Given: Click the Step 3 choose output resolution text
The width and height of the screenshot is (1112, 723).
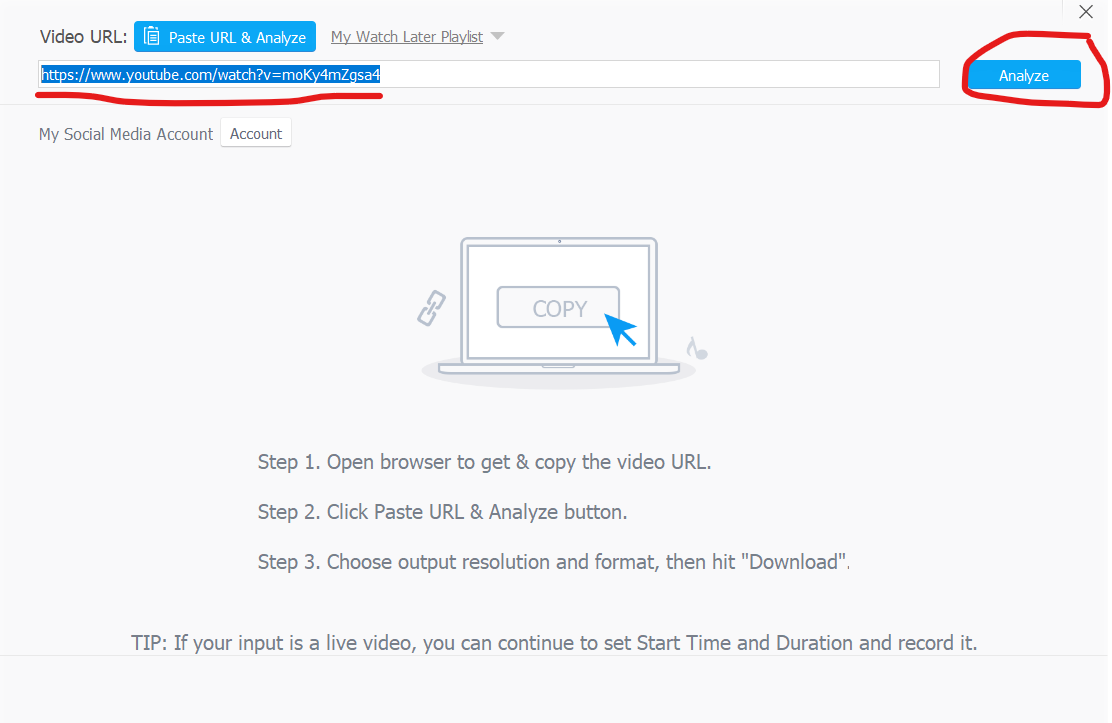Looking at the screenshot, I should tap(553, 562).
